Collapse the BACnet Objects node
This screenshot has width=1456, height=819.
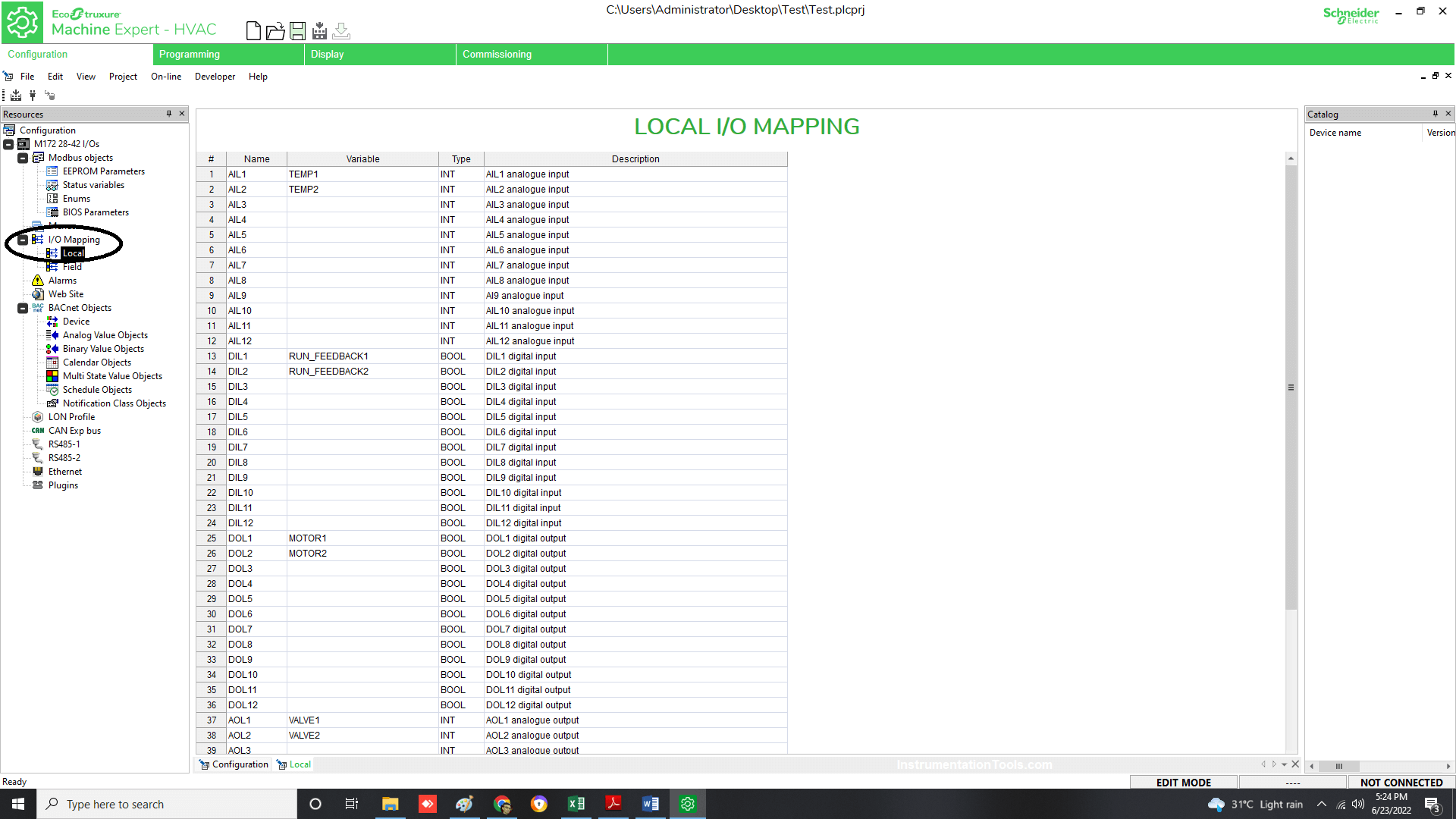click(x=23, y=308)
